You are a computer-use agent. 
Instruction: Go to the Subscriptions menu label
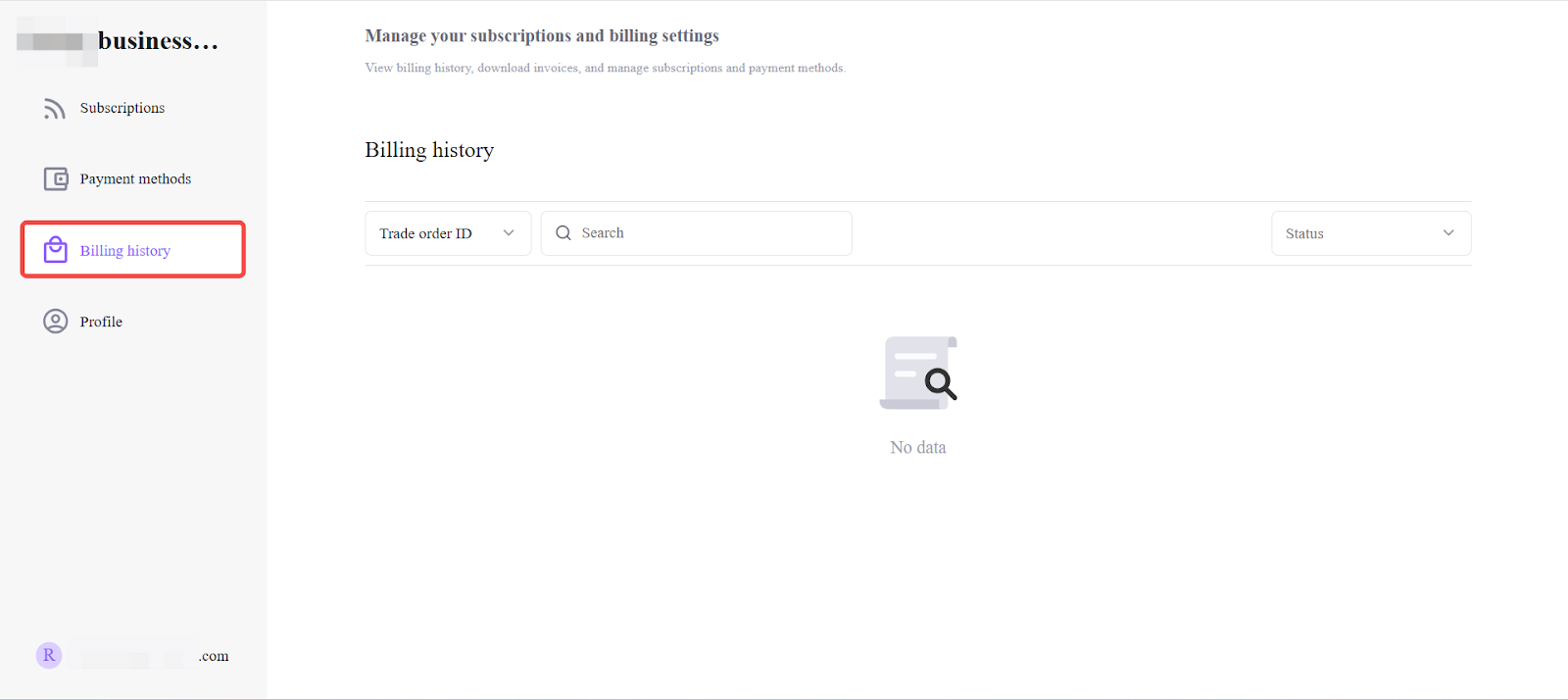pos(122,108)
